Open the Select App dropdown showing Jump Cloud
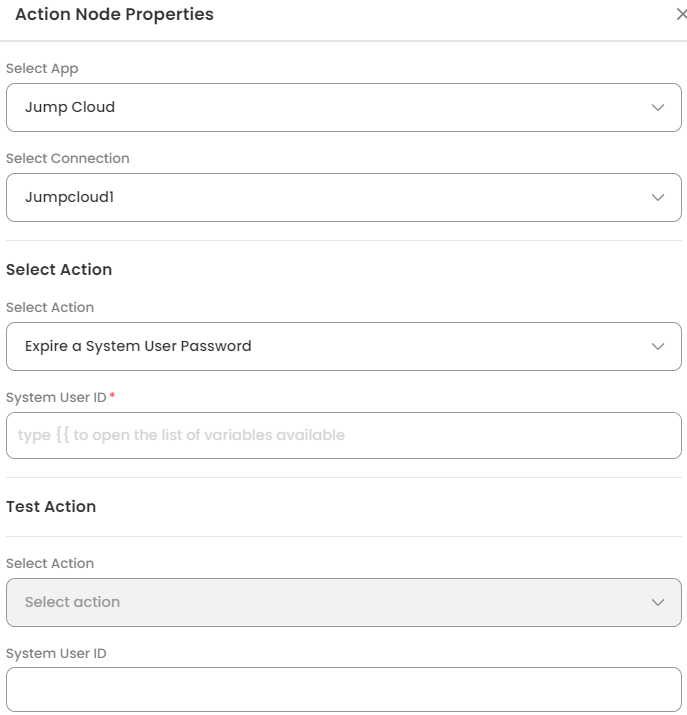The width and height of the screenshot is (687, 715). (x=330, y=107)
